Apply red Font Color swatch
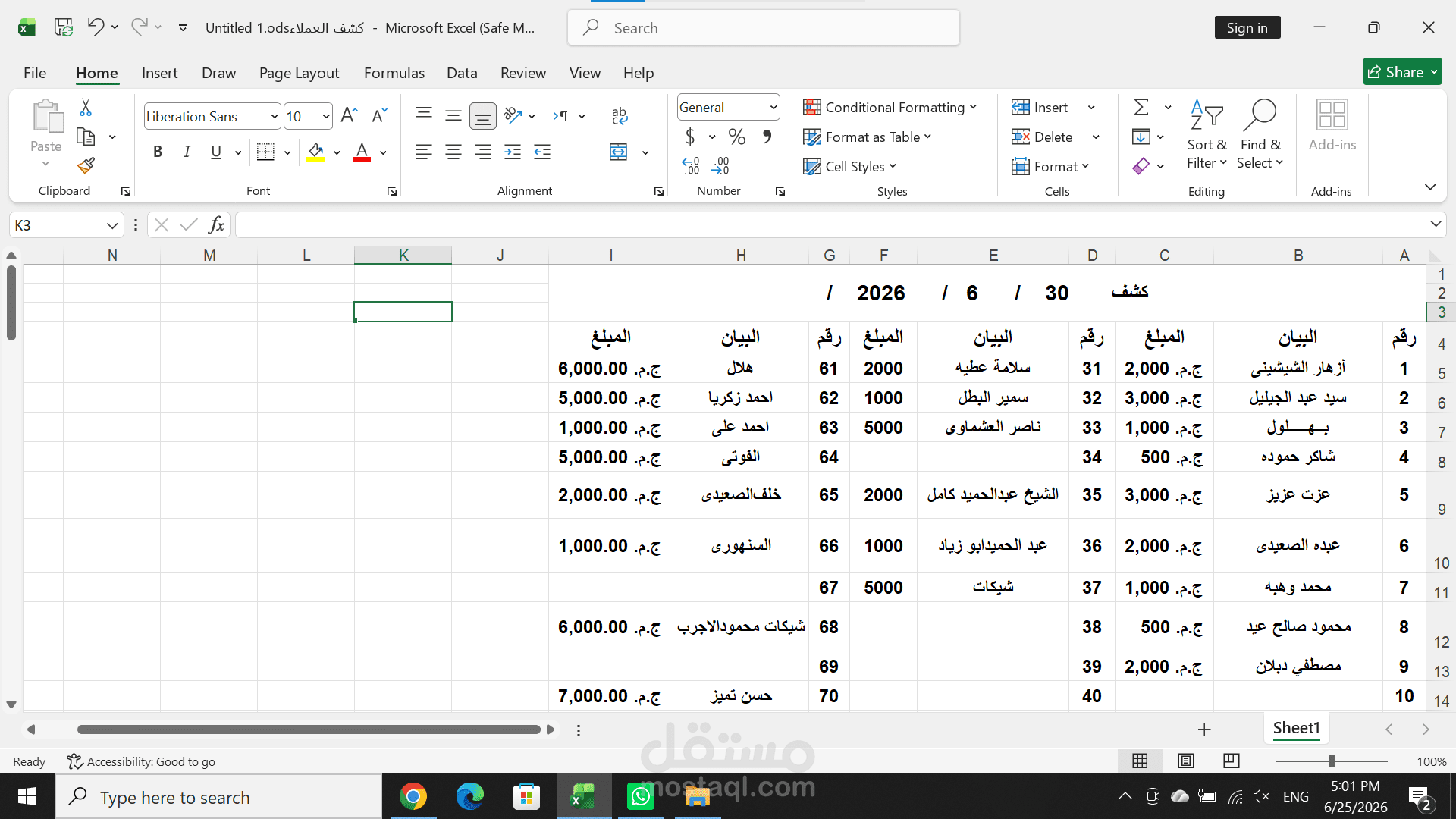The image size is (1456, 819). pos(362,152)
